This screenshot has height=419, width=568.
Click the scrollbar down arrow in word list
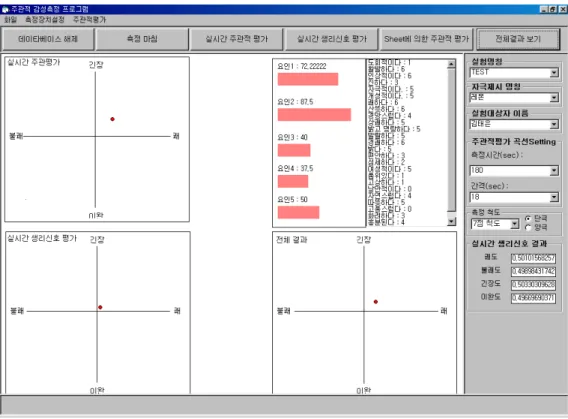(x=451, y=221)
